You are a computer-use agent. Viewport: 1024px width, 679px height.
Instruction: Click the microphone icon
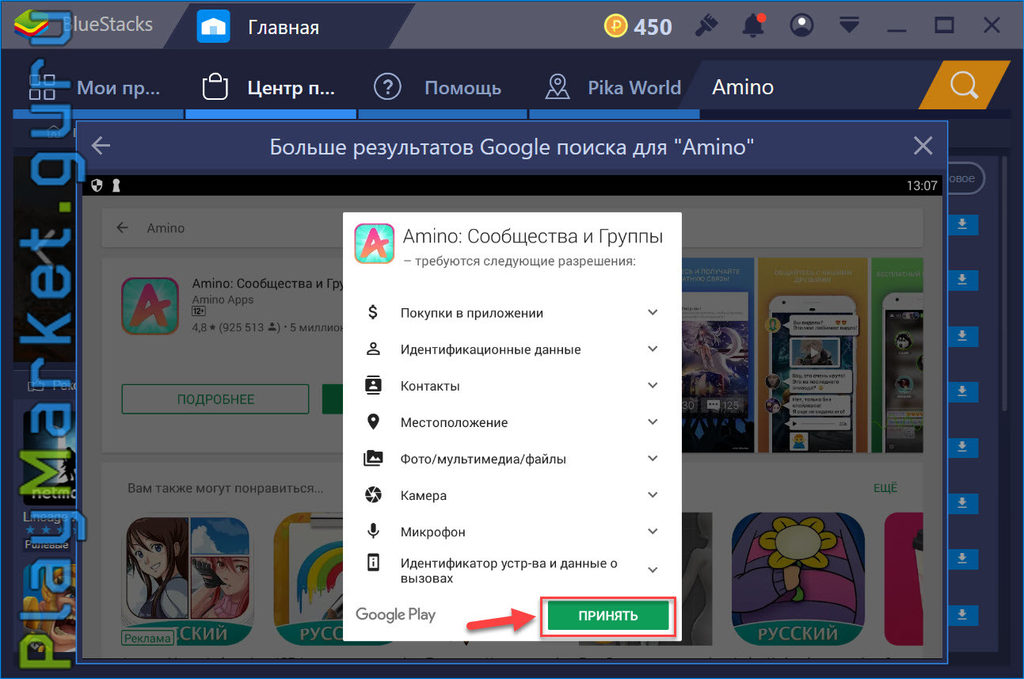tap(373, 531)
